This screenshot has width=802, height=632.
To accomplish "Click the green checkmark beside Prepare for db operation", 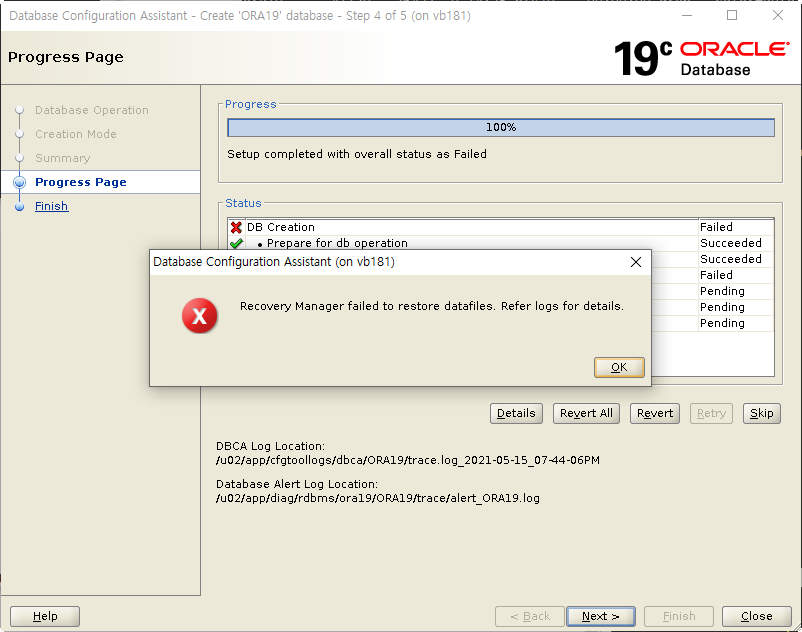I will point(236,243).
